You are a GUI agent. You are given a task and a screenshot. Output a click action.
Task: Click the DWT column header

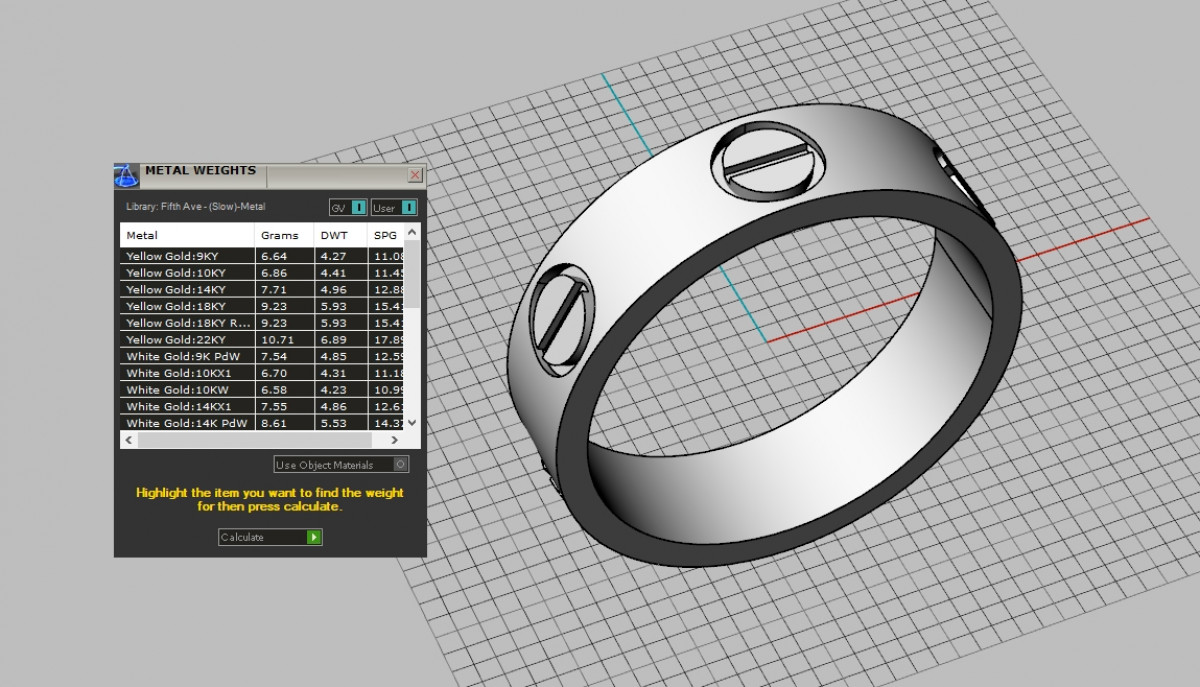tap(339, 236)
